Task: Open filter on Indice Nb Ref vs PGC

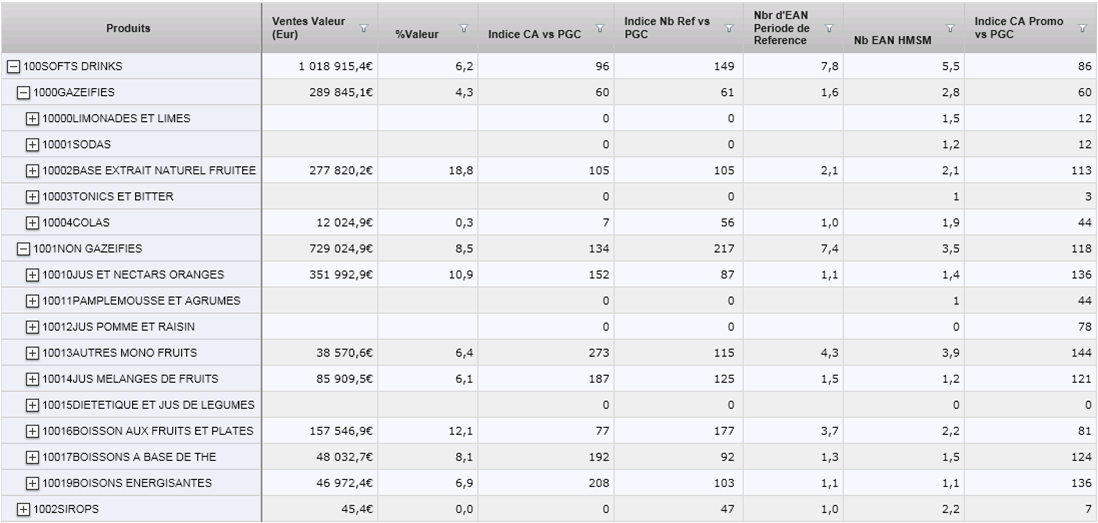Action: pyautogui.click(x=729, y=28)
